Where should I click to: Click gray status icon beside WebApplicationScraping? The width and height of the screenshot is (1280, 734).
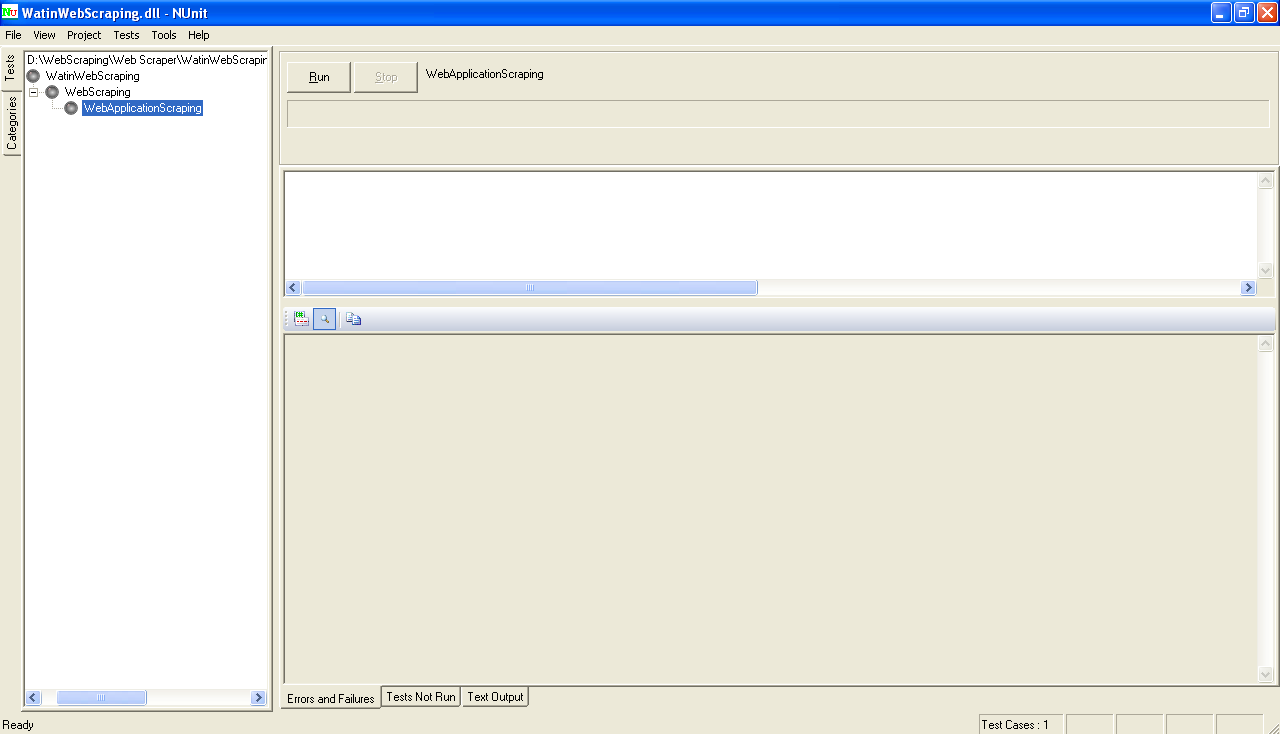71,108
